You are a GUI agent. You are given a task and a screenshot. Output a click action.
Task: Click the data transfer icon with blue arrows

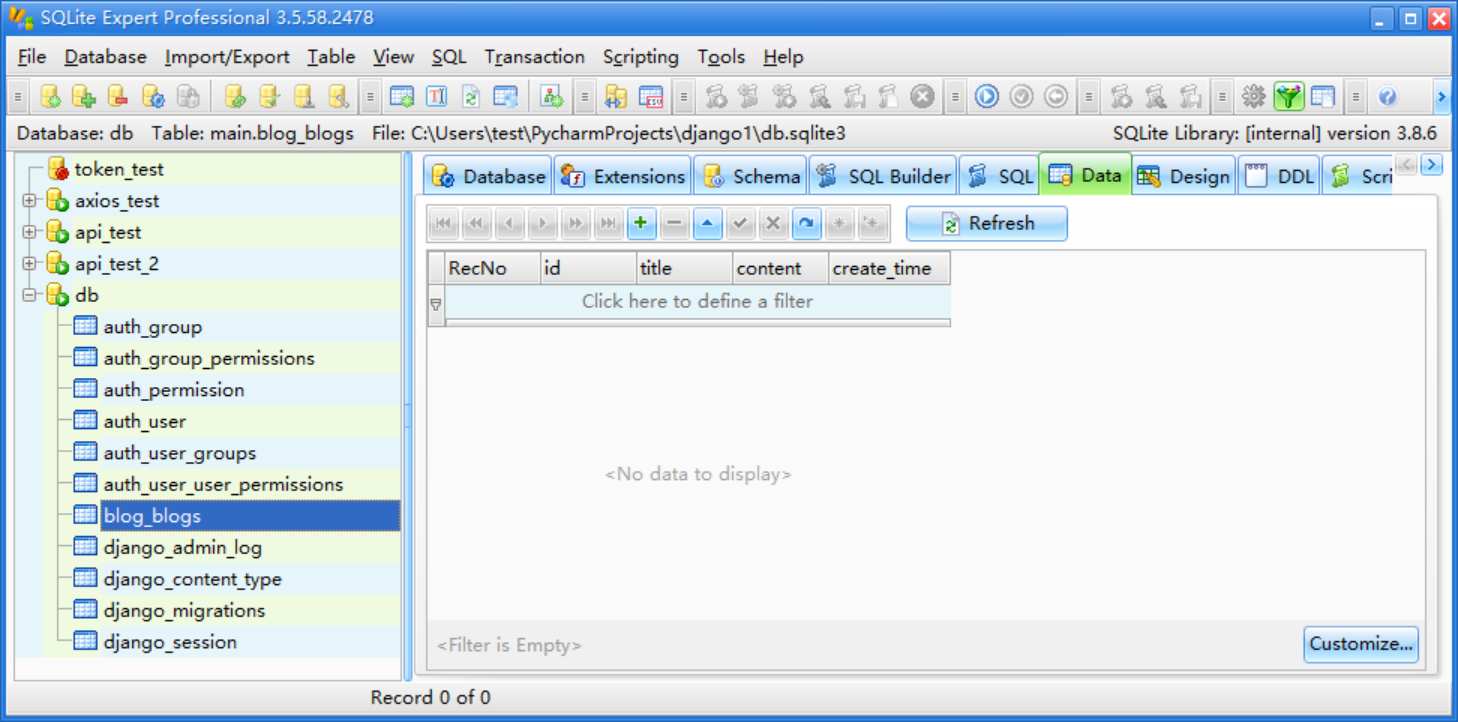pos(617,97)
